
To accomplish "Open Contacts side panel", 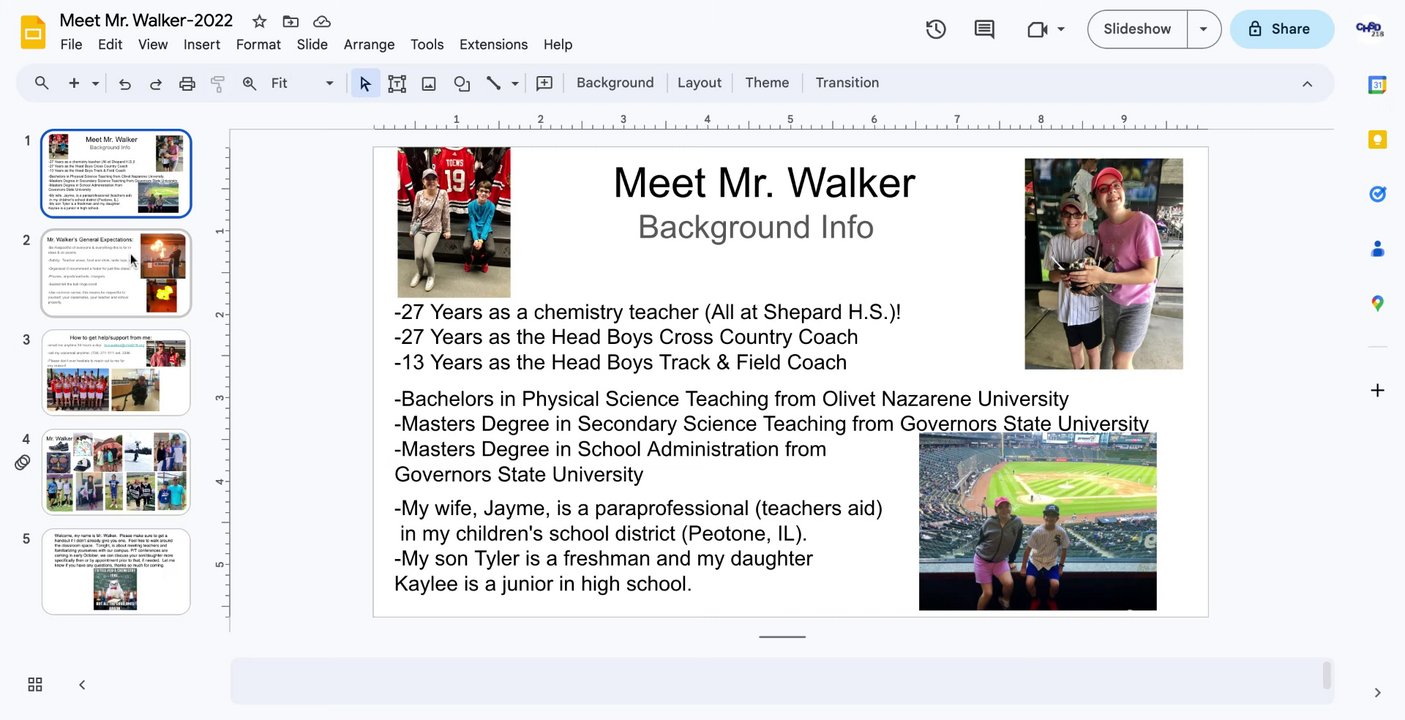I will pos(1377,248).
